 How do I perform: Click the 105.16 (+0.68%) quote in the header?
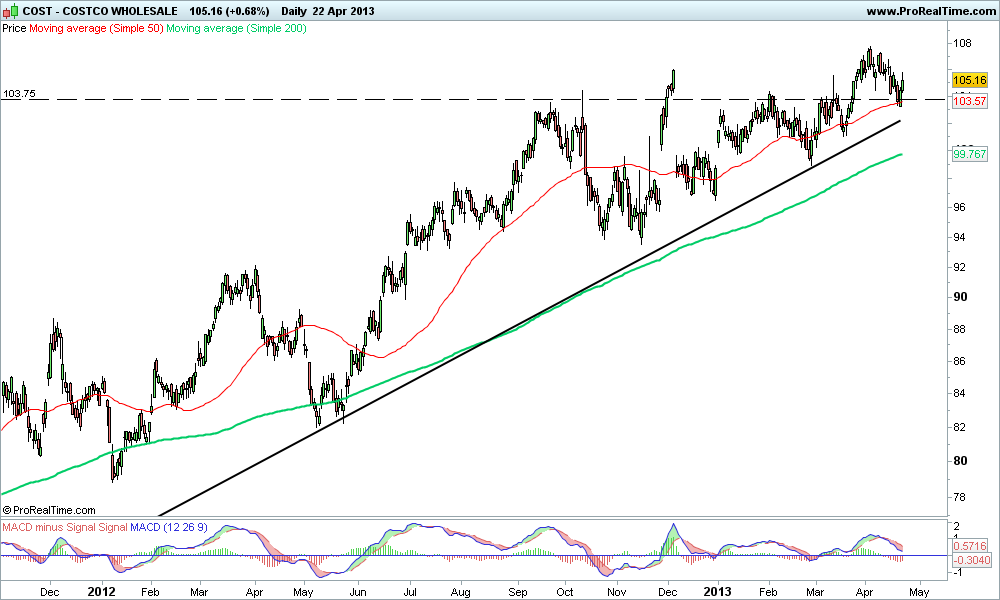[229, 11]
